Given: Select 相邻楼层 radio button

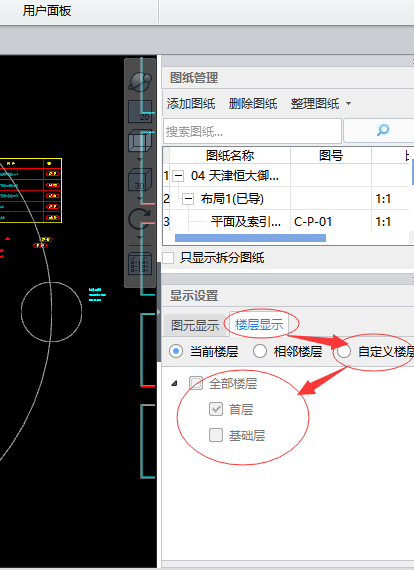Looking at the screenshot, I should point(260,352).
